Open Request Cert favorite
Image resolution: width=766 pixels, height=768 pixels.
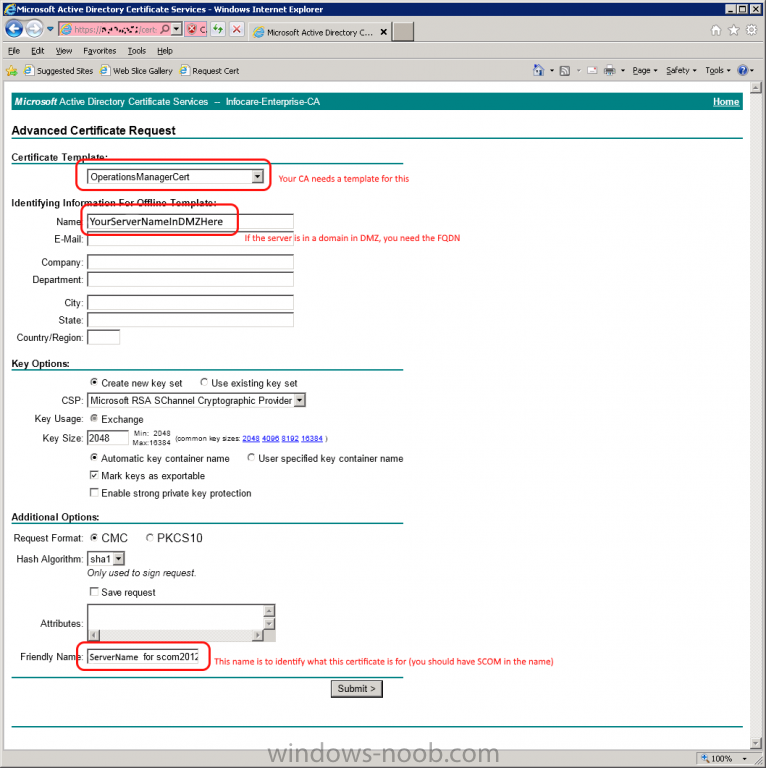pyautogui.click(x=209, y=71)
